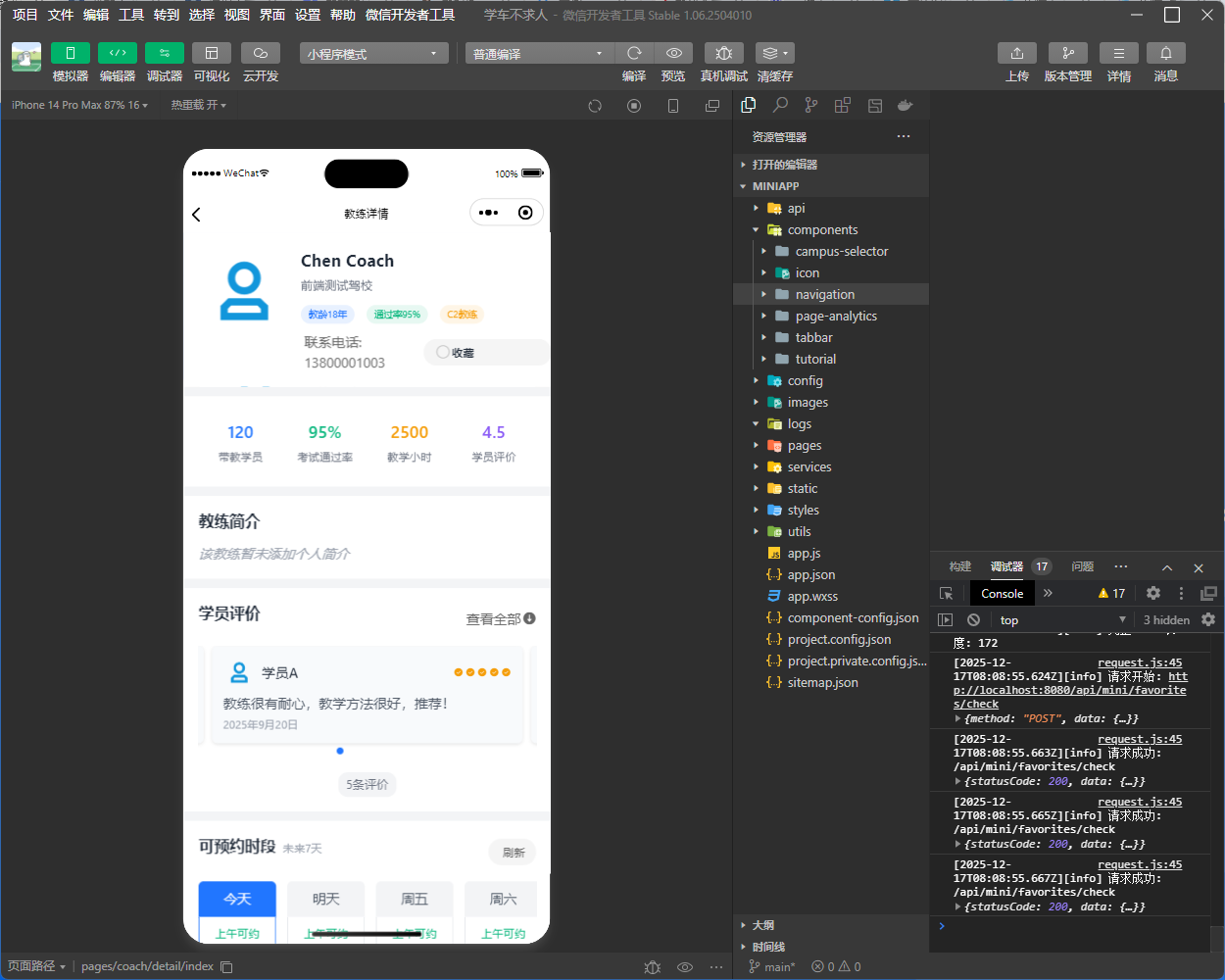
Task: Click the real device debug (真机调试) icon
Action: click(x=723, y=53)
